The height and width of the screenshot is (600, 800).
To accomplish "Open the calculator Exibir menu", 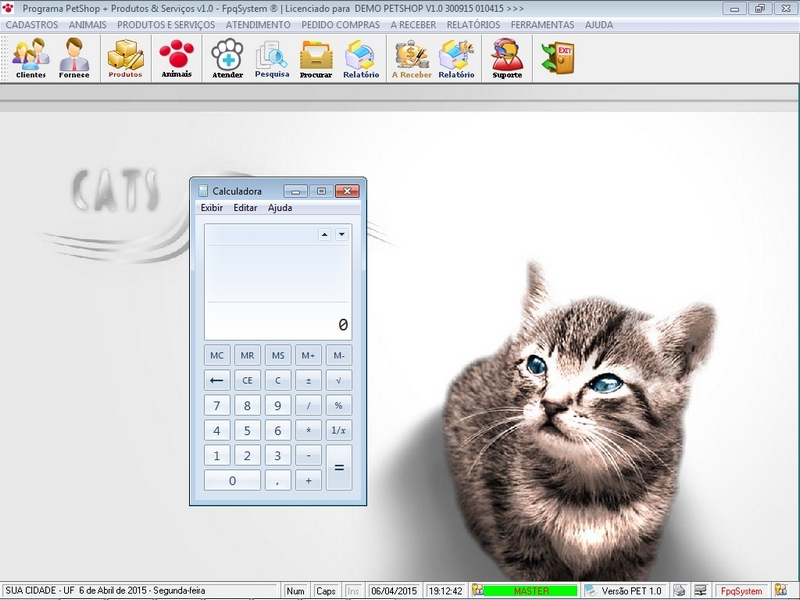I will (212, 208).
